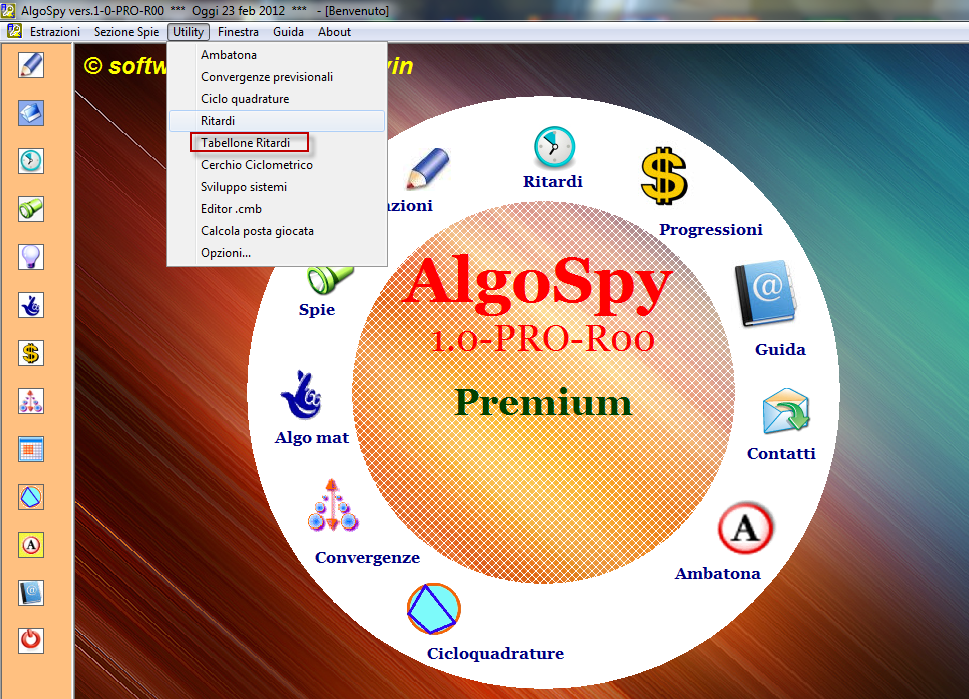
Task: Open the Sezione Spie menu
Action: tap(126, 32)
